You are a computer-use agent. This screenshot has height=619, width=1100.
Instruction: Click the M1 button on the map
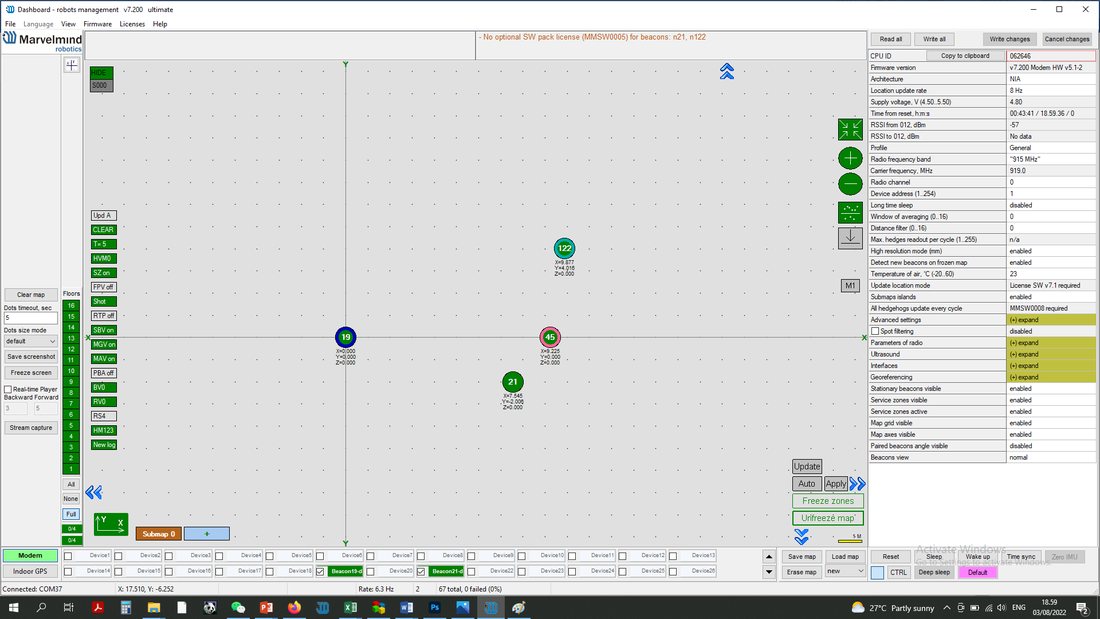[850, 286]
